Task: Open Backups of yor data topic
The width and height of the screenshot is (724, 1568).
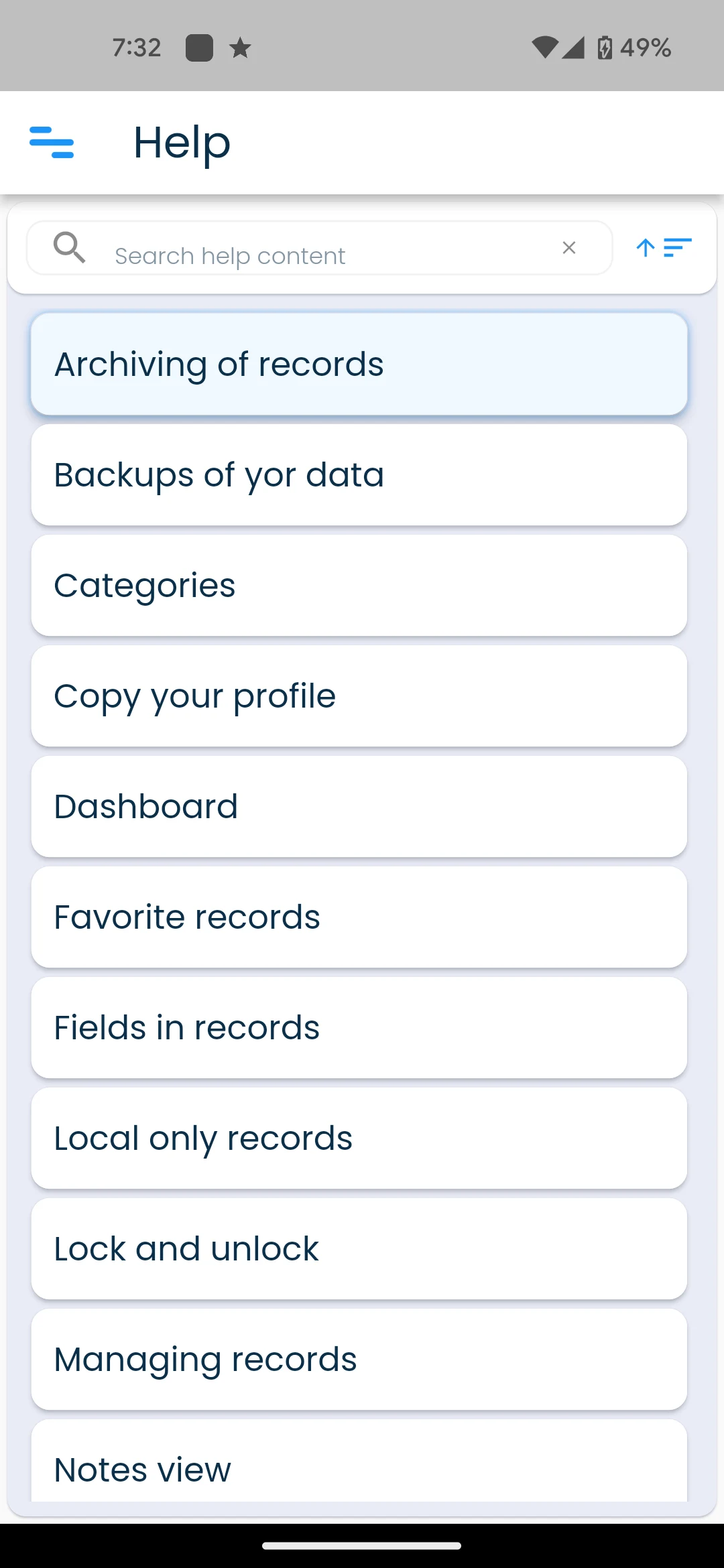Action: [359, 474]
